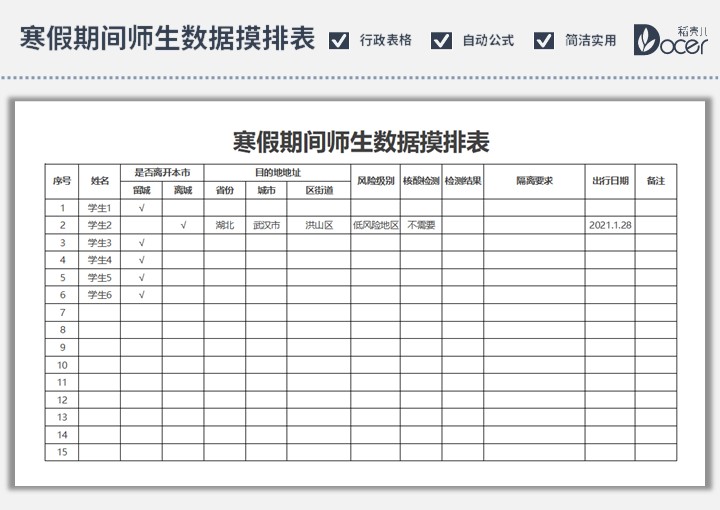Select the 姓名 header cell
Screen dimensions: 720x510
(x=100, y=181)
